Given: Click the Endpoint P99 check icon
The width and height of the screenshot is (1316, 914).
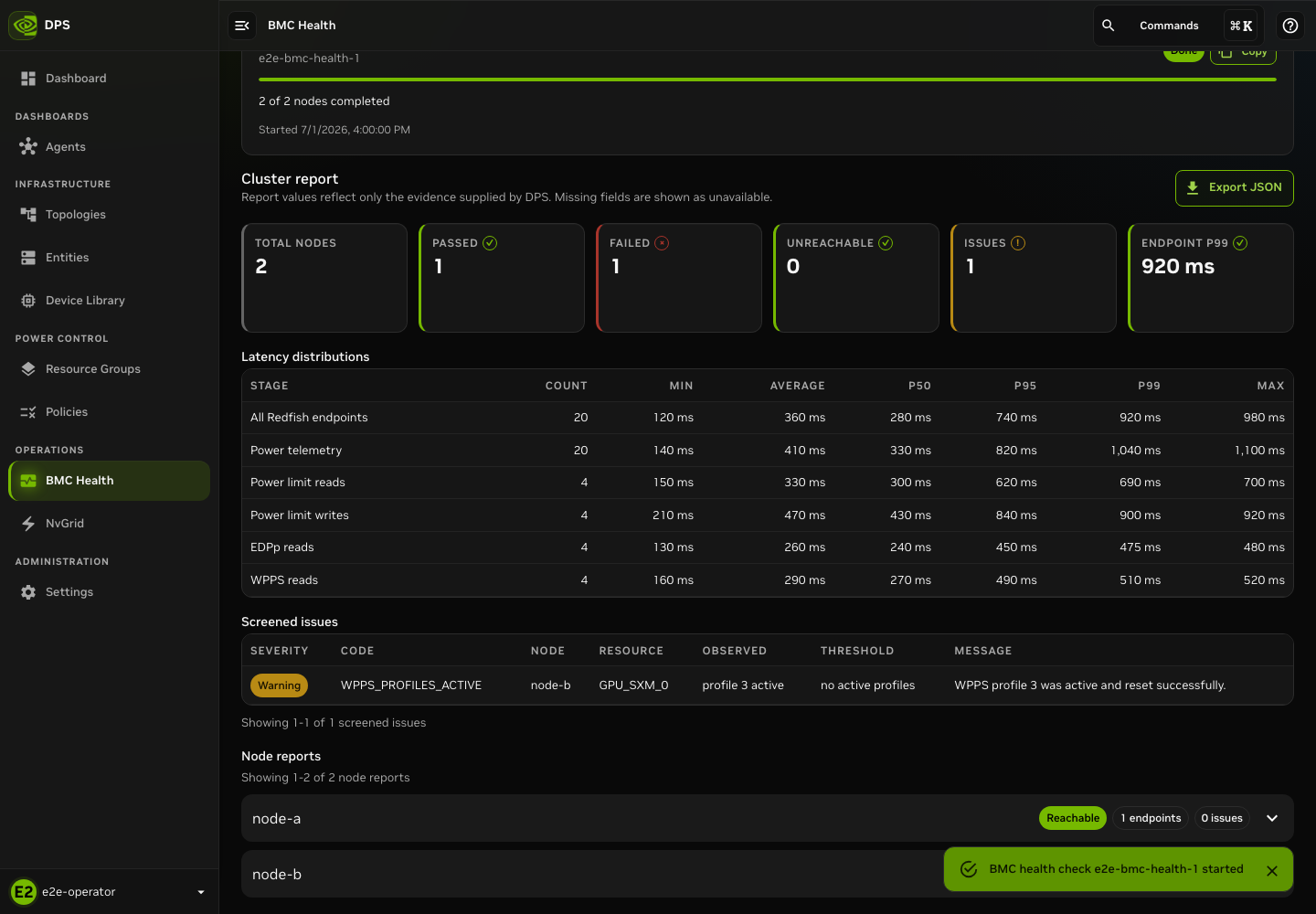Looking at the screenshot, I should [1240, 243].
